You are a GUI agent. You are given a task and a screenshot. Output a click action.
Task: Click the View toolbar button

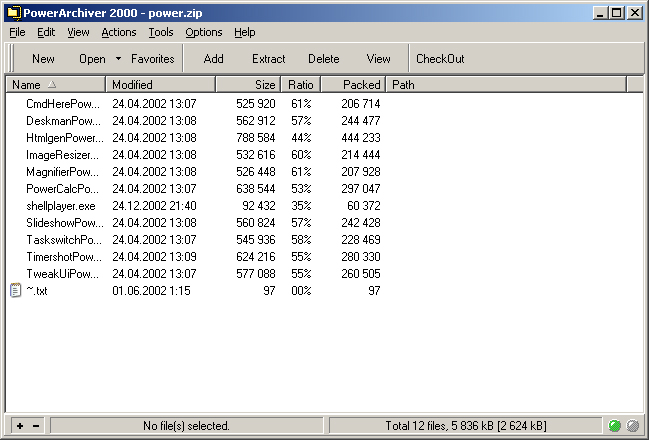(x=378, y=59)
